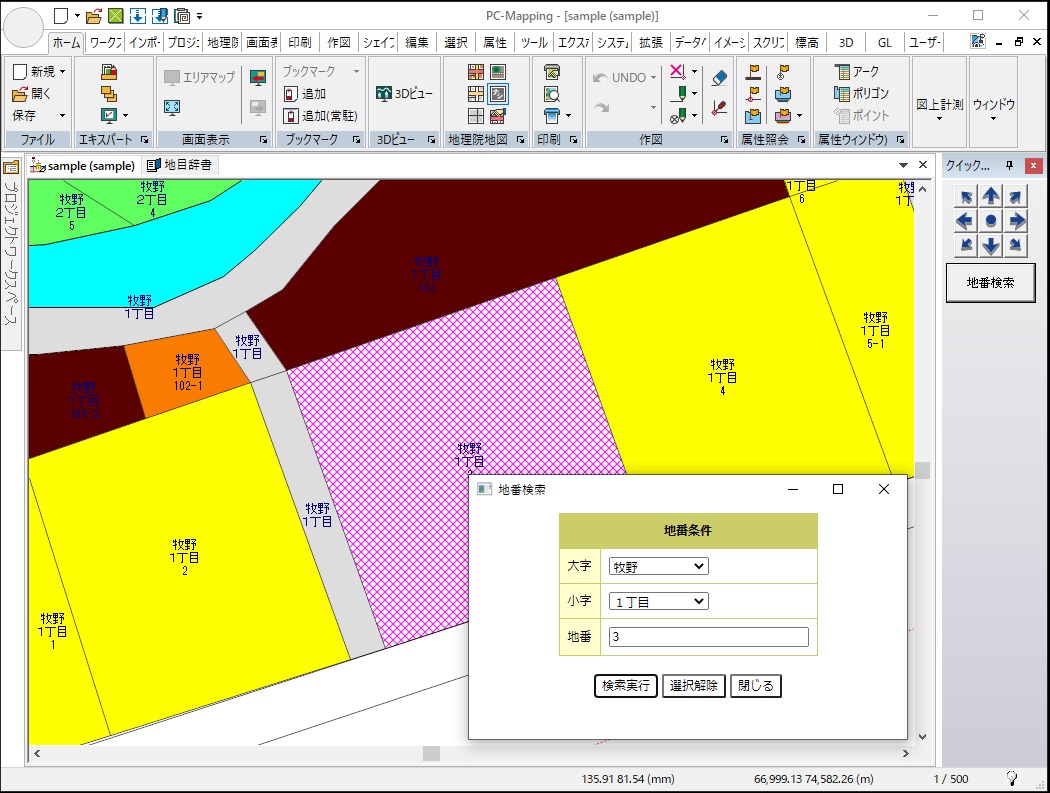The image size is (1050, 793).
Task: Expand the 保存 dropdown arrow
Action: point(62,116)
